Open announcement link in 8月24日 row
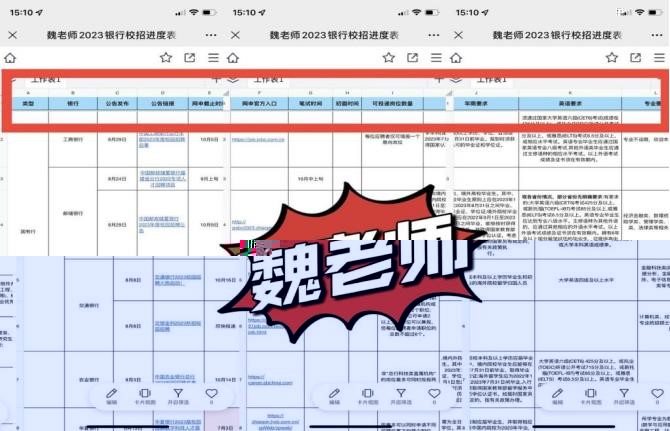The image size is (670, 431). tap(163, 179)
